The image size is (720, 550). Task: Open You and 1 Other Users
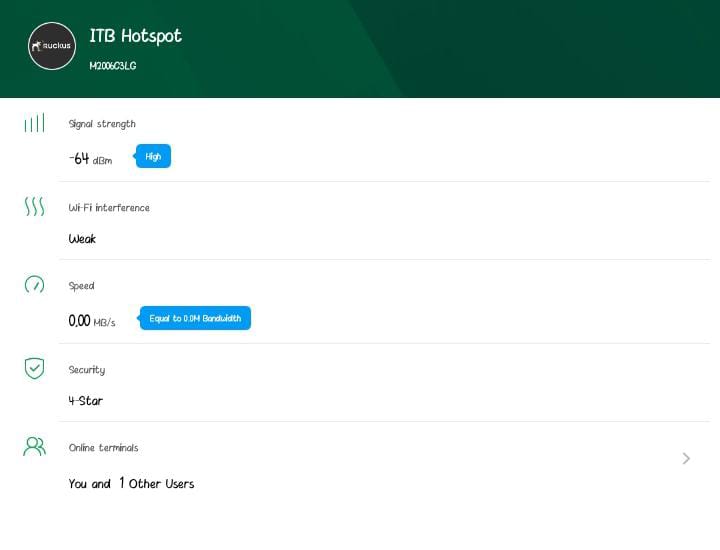131,484
